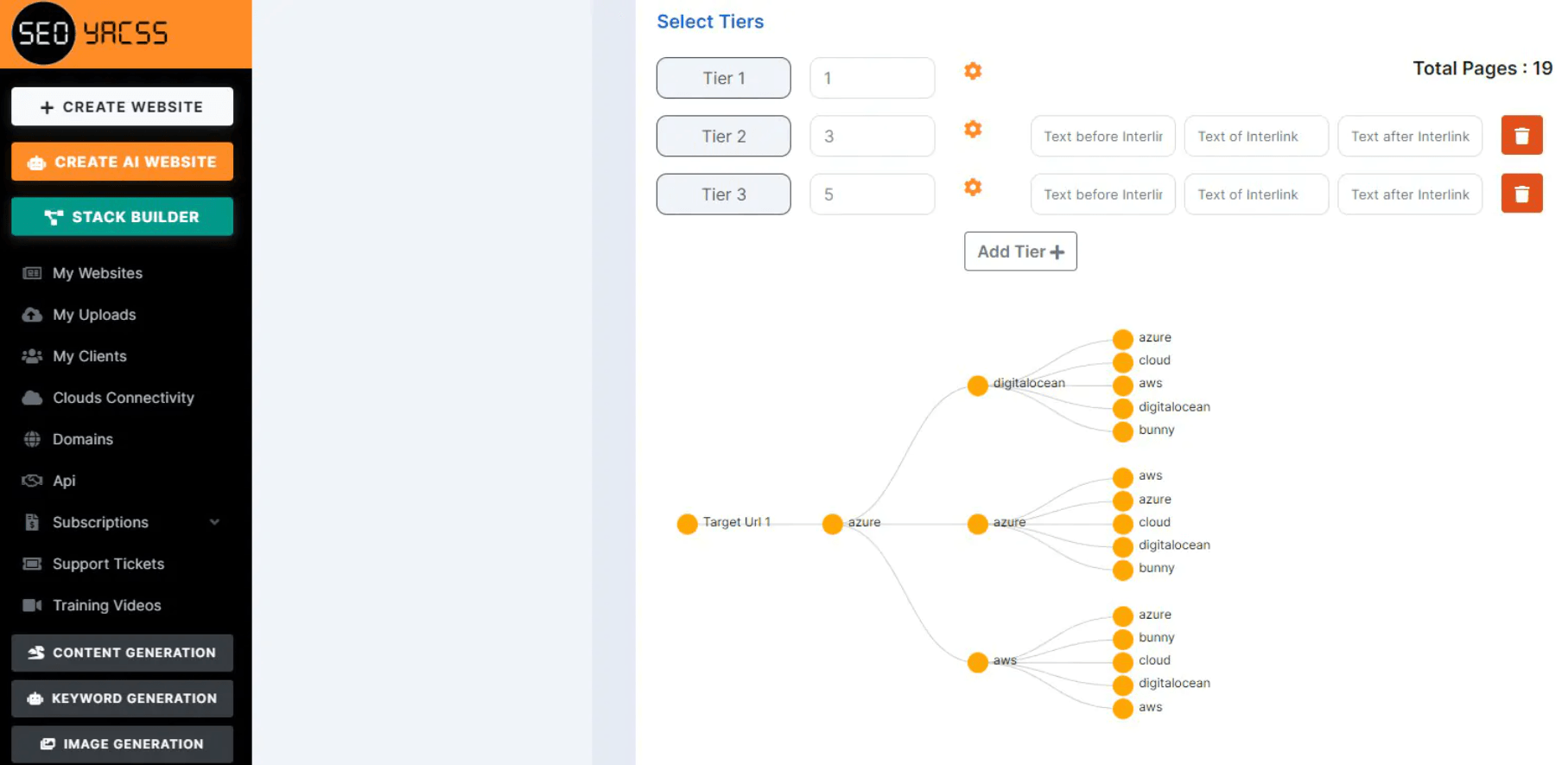Click the Add Tier button
This screenshot has height=765, width=1568.
(x=1019, y=252)
